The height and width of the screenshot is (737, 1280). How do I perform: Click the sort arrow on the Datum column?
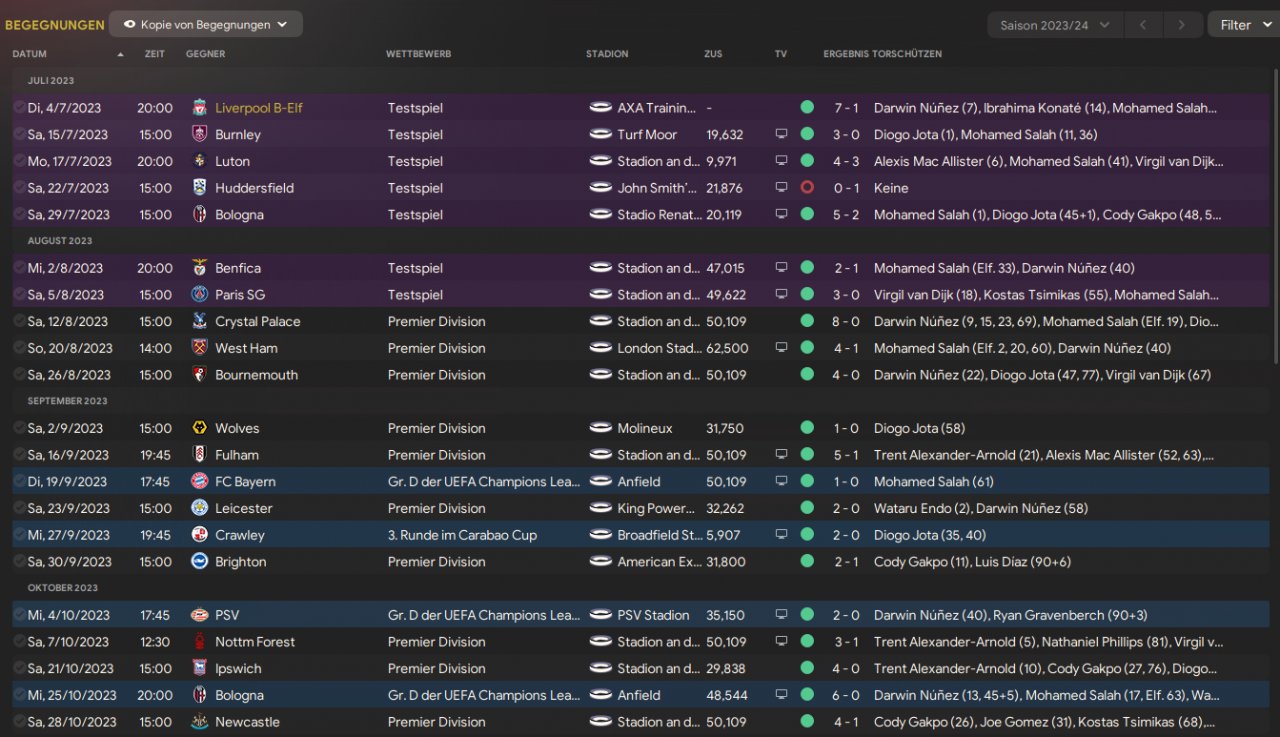121,54
